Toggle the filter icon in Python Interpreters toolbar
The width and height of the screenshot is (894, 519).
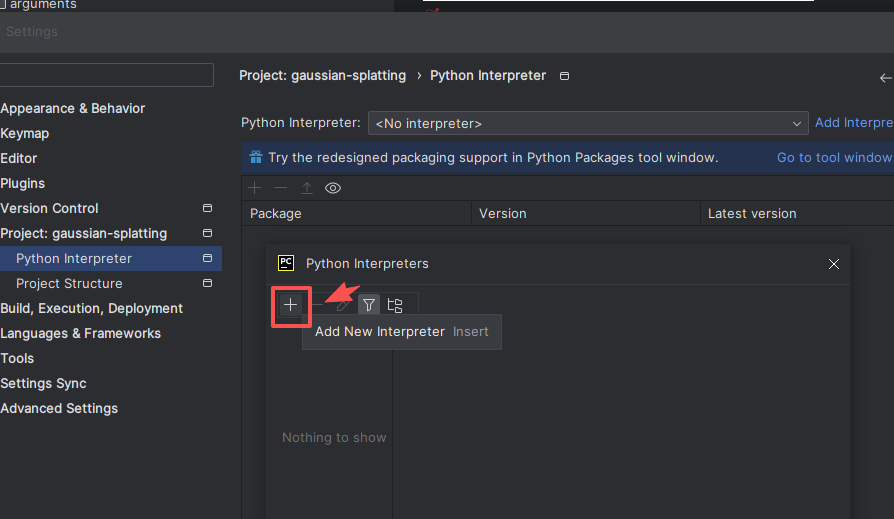[369, 305]
